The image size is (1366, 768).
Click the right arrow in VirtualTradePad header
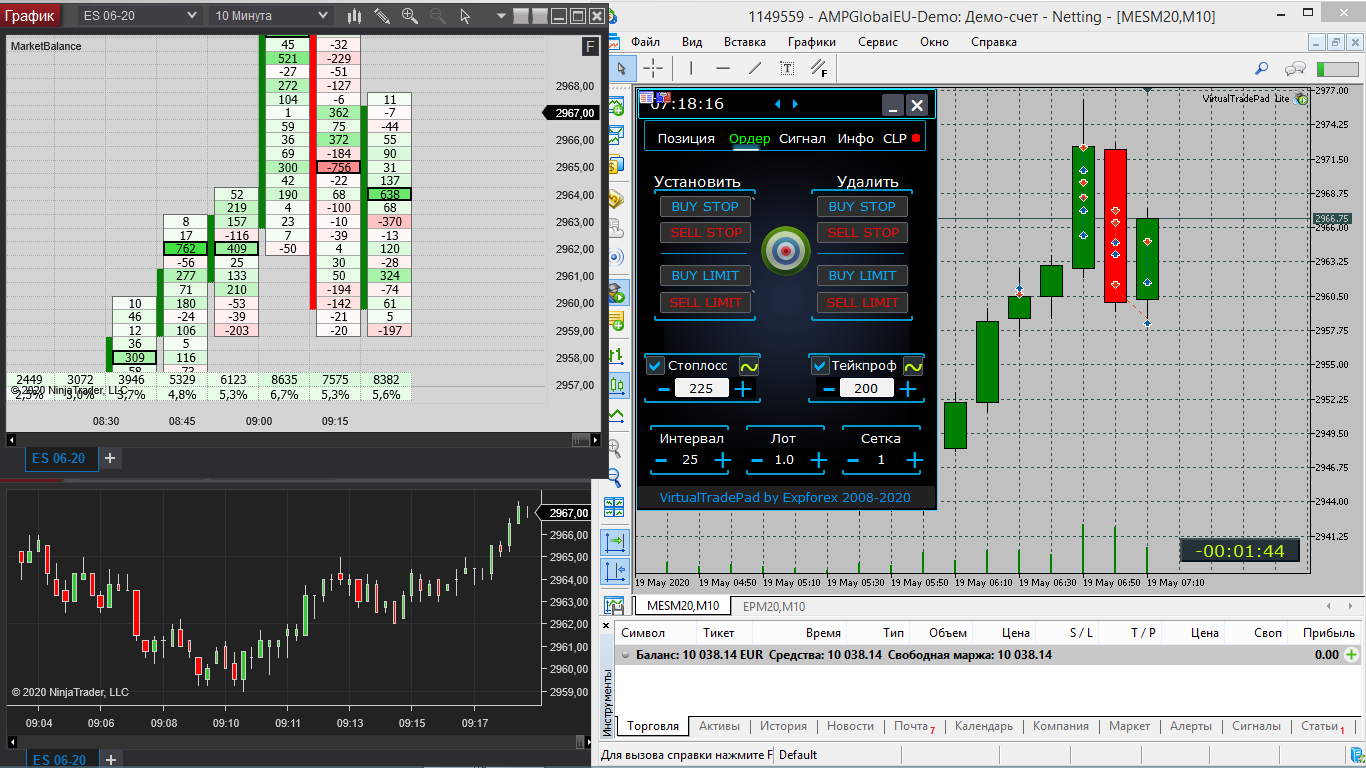pos(796,104)
